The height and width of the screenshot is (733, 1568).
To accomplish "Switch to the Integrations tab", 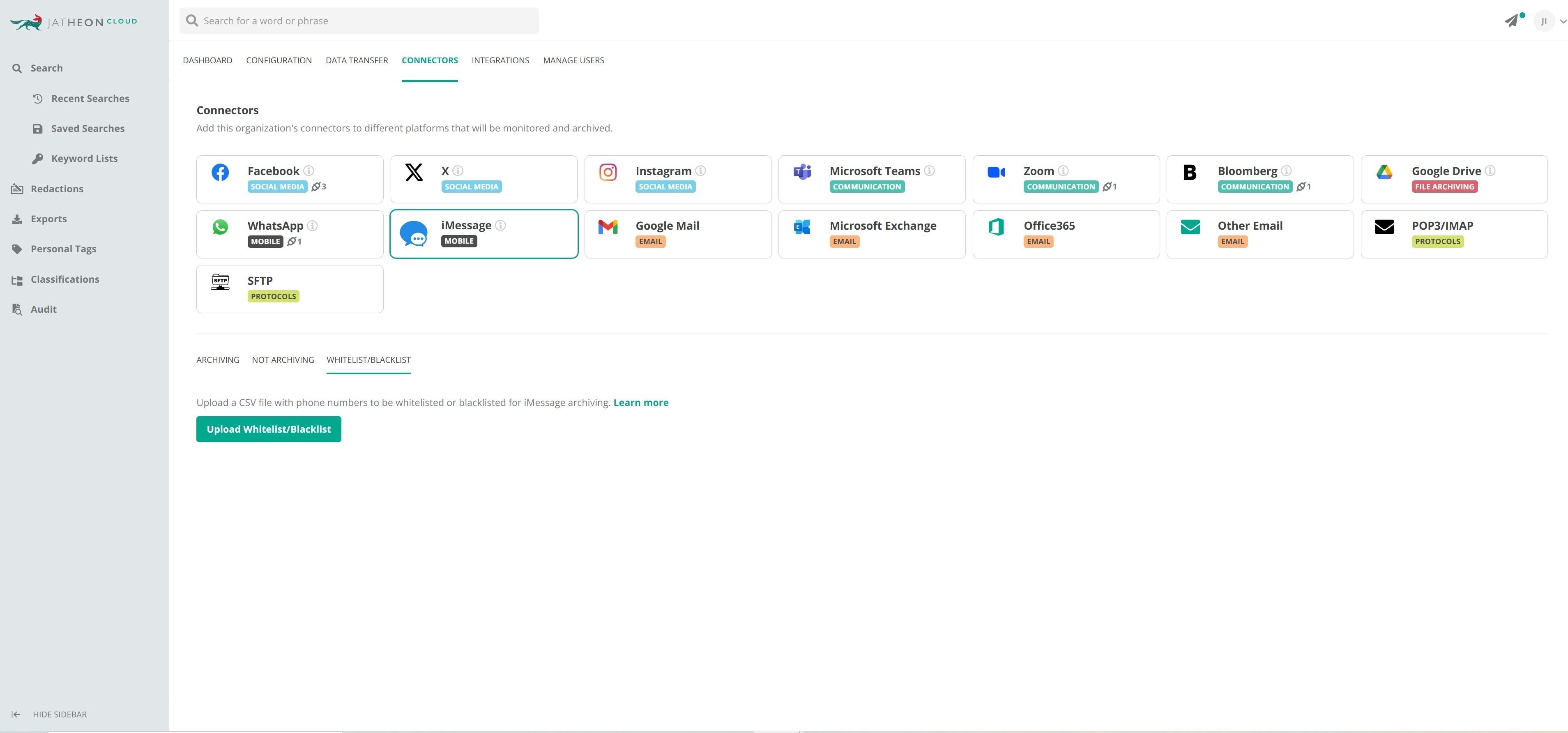I will click(500, 60).
